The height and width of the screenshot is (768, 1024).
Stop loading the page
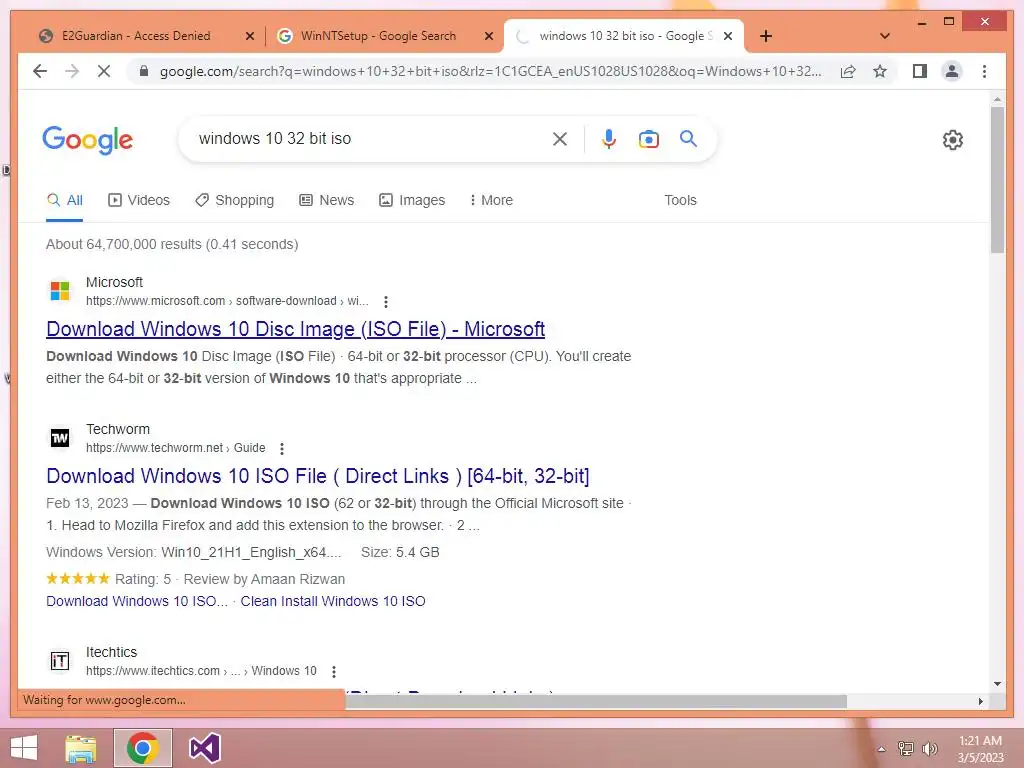(104, 71)
